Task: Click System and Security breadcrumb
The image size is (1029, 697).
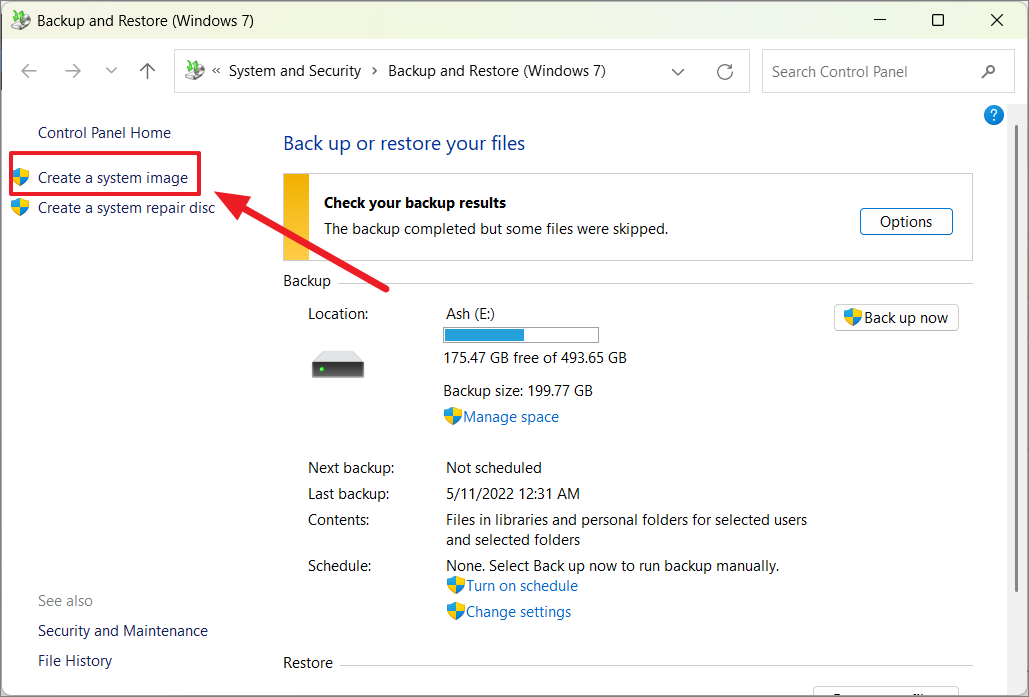Action: coord(295,71)
